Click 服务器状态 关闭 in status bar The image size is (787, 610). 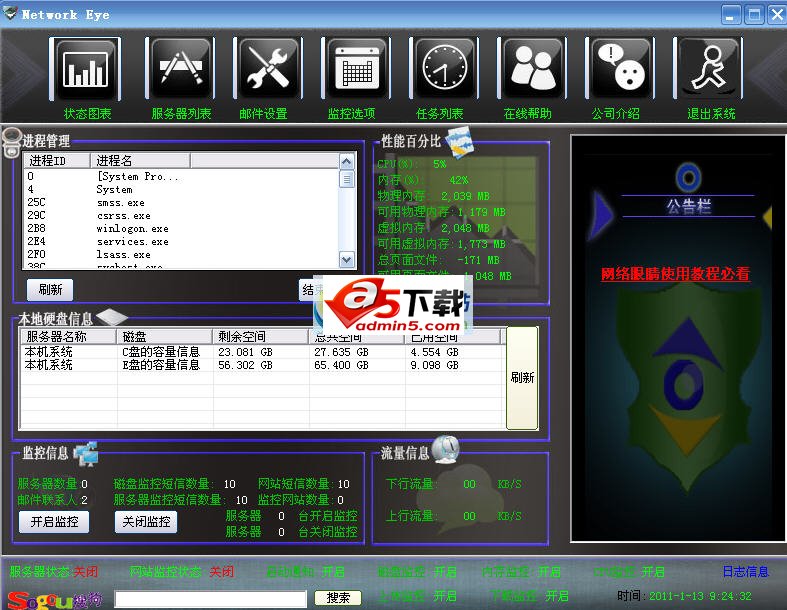[54, 571]
